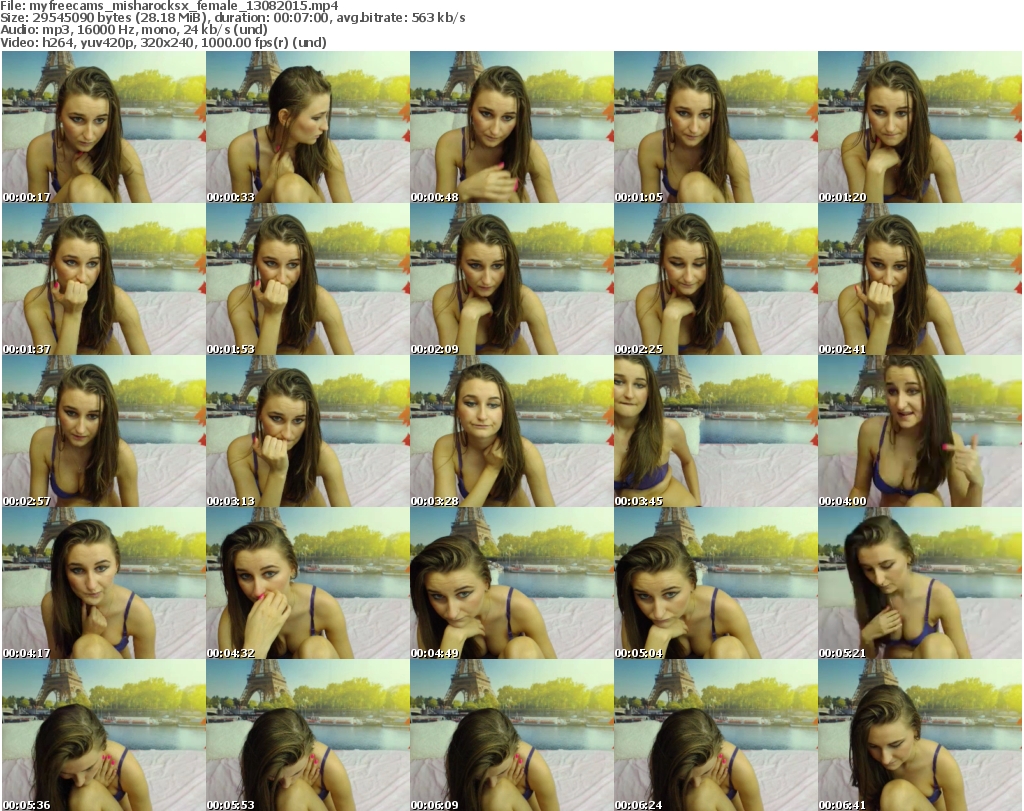Select the thumbnail at 00:01:20
Image resolution: width=1024 pixels, height=811 pixels.
click(x=920, y=127)
